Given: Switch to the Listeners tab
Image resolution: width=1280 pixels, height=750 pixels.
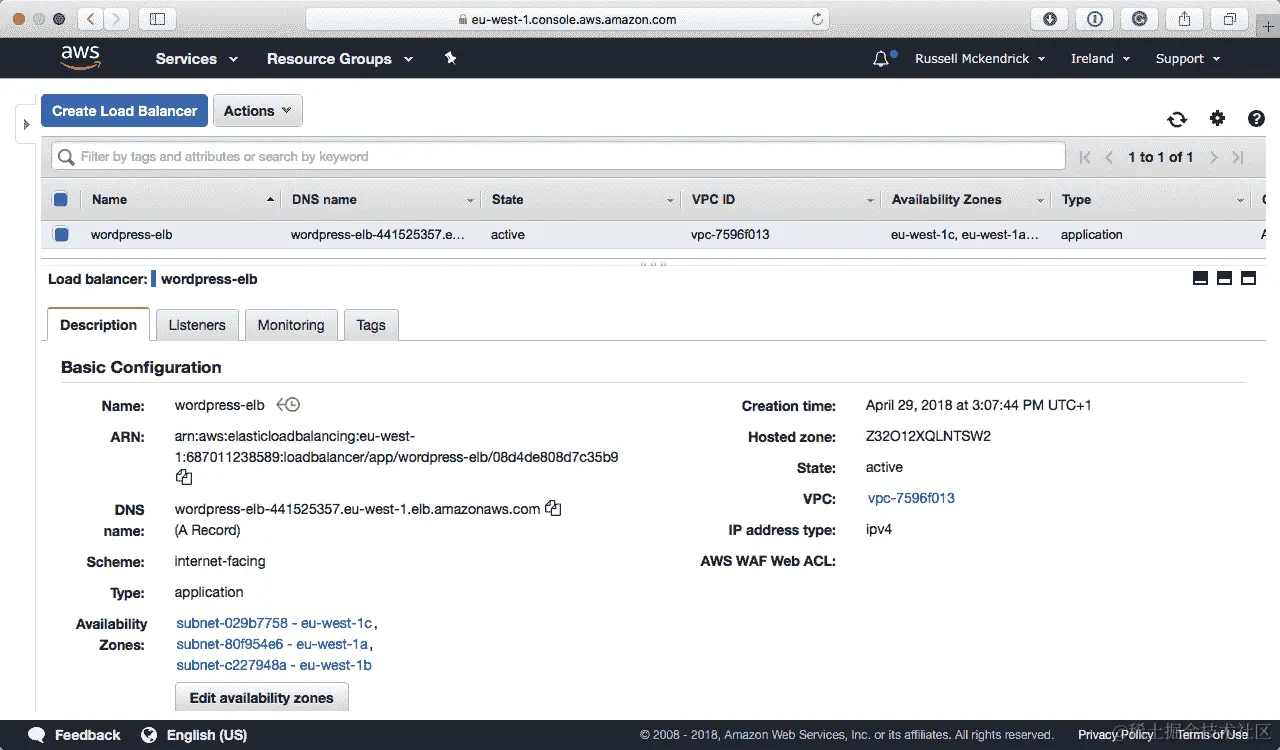Looking at the screenshot, I should (197, 325).
